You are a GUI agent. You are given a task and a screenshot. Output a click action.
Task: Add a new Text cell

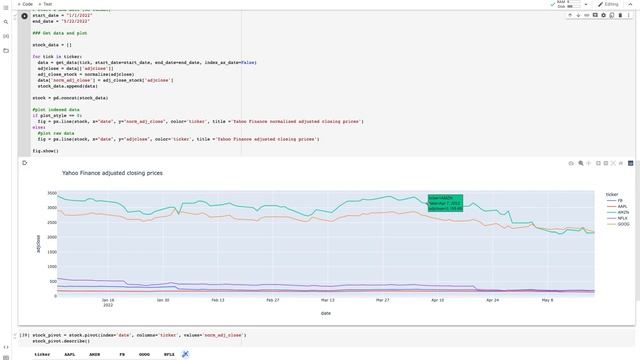point(45,4)
